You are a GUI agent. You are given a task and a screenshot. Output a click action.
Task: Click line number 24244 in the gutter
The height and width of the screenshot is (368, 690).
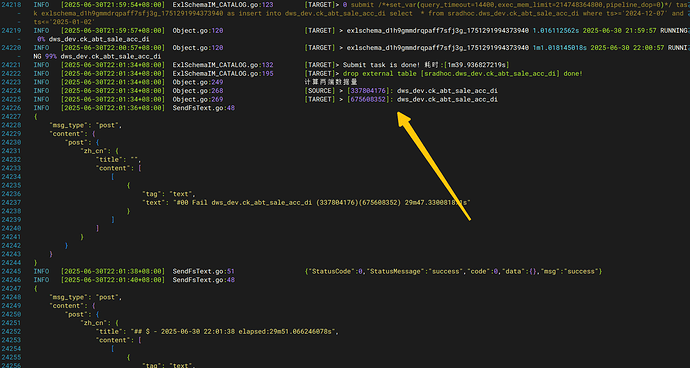11,263
